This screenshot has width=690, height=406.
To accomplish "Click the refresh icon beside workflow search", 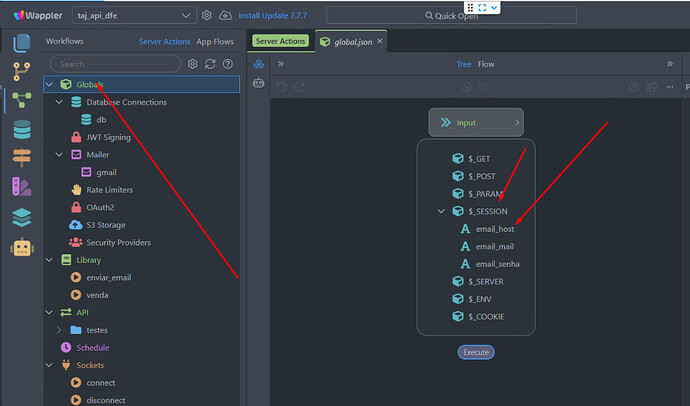I will pyautogui.click(x=210, y=64).
